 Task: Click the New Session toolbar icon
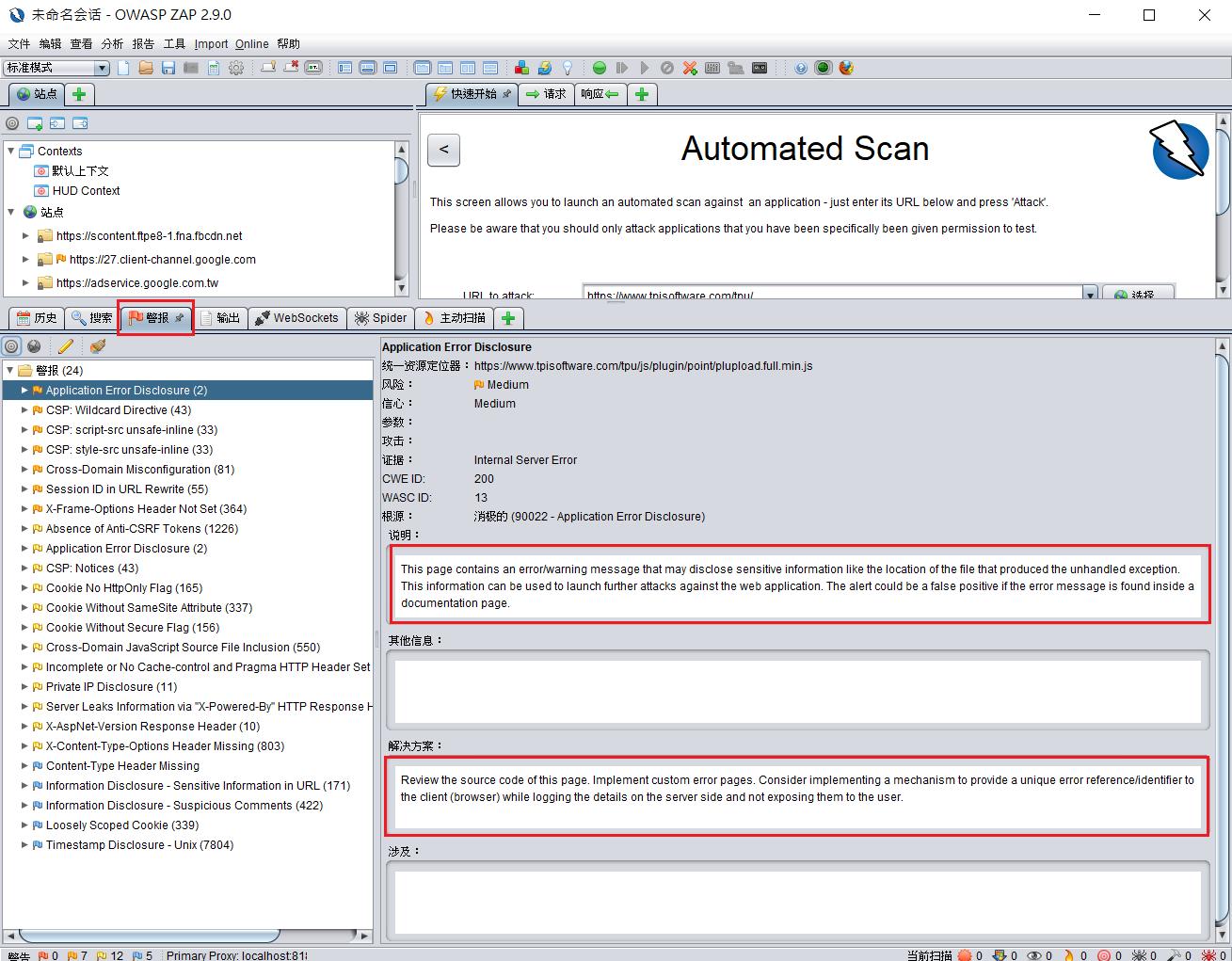pos(123,68)
